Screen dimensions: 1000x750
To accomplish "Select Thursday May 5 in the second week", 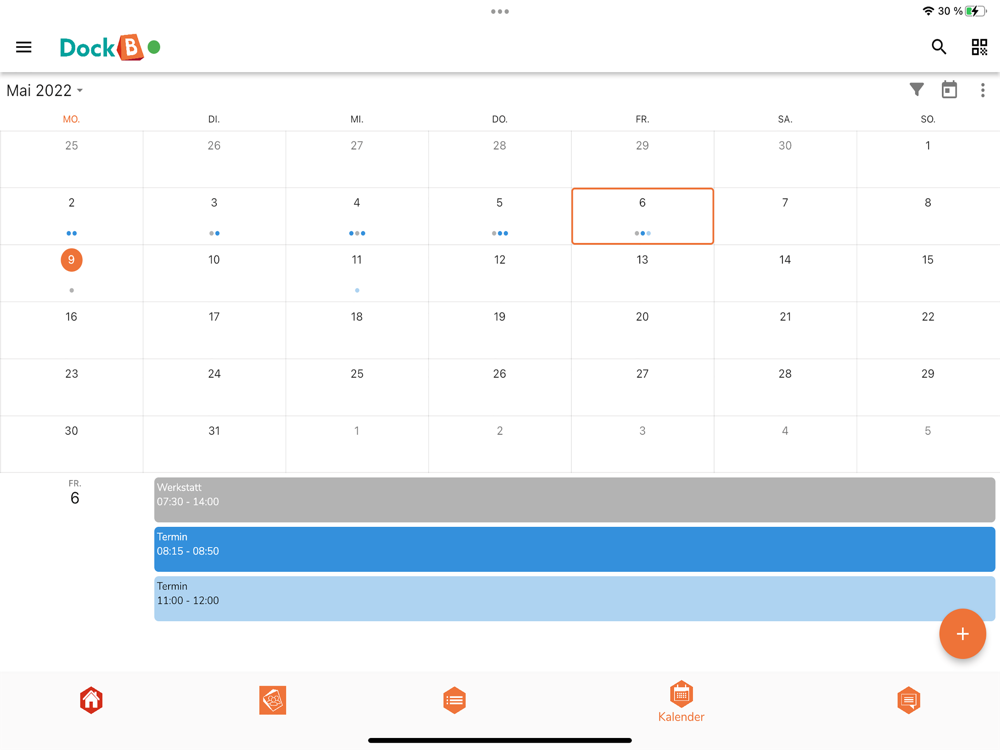I will pyautogui.click(x=499, y=216).
